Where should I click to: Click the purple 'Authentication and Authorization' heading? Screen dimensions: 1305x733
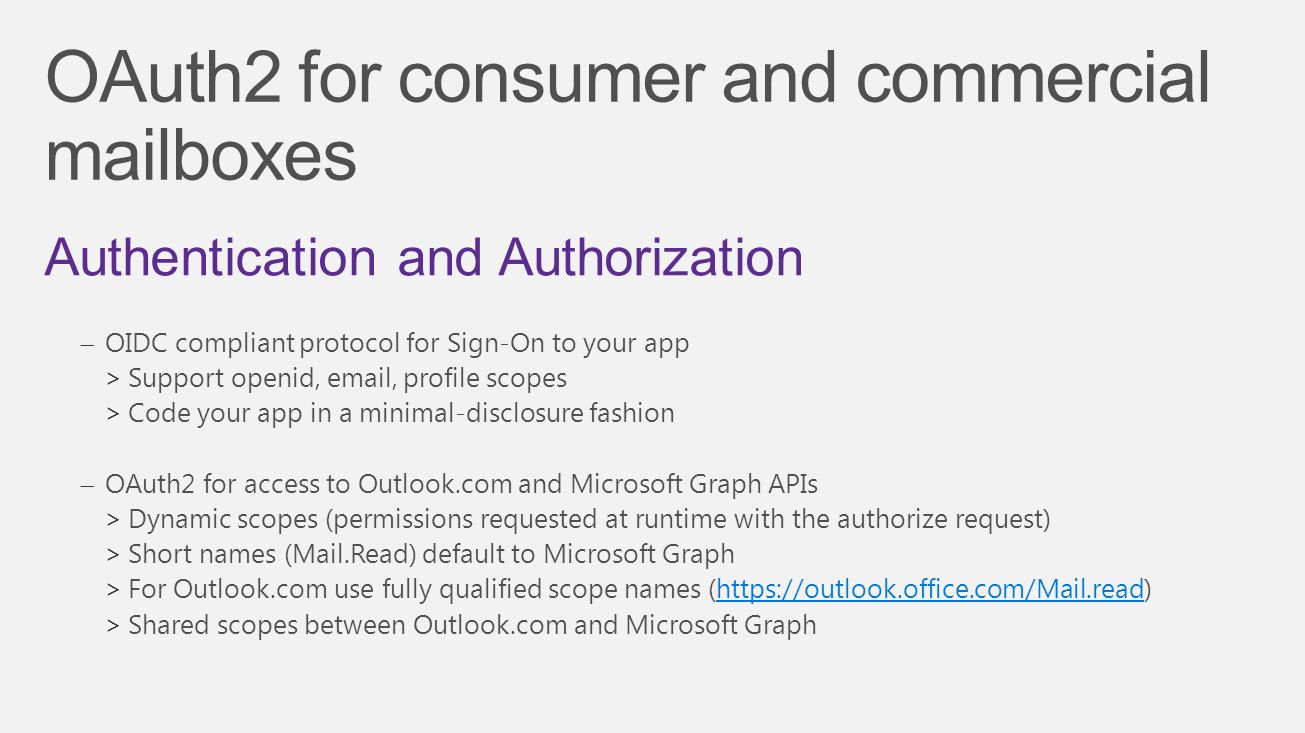coord(424,257)
